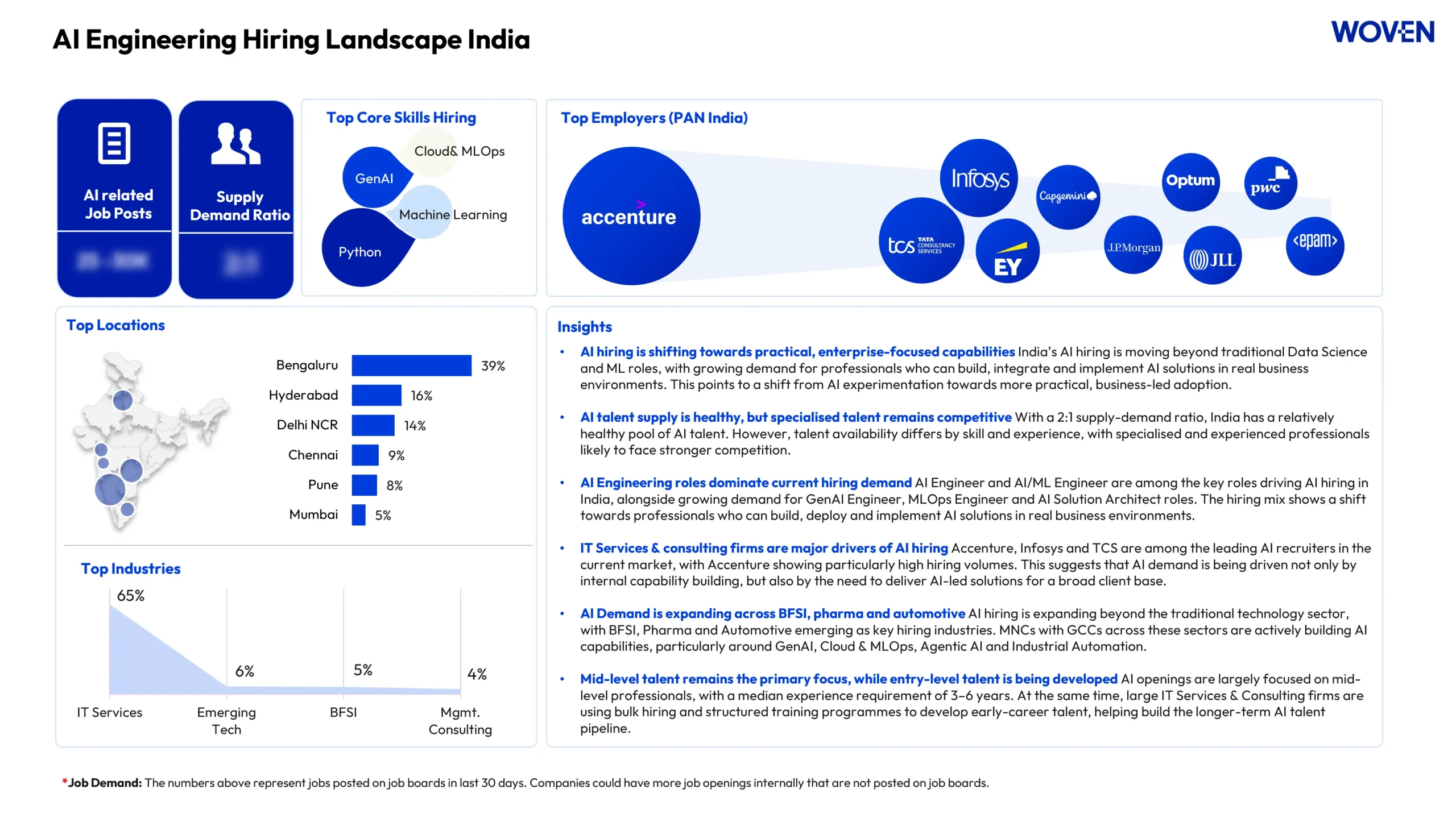The image size is (1456, 818).
Task: Click the Delhi NCR 14% bar
Action: click(373, 425)
